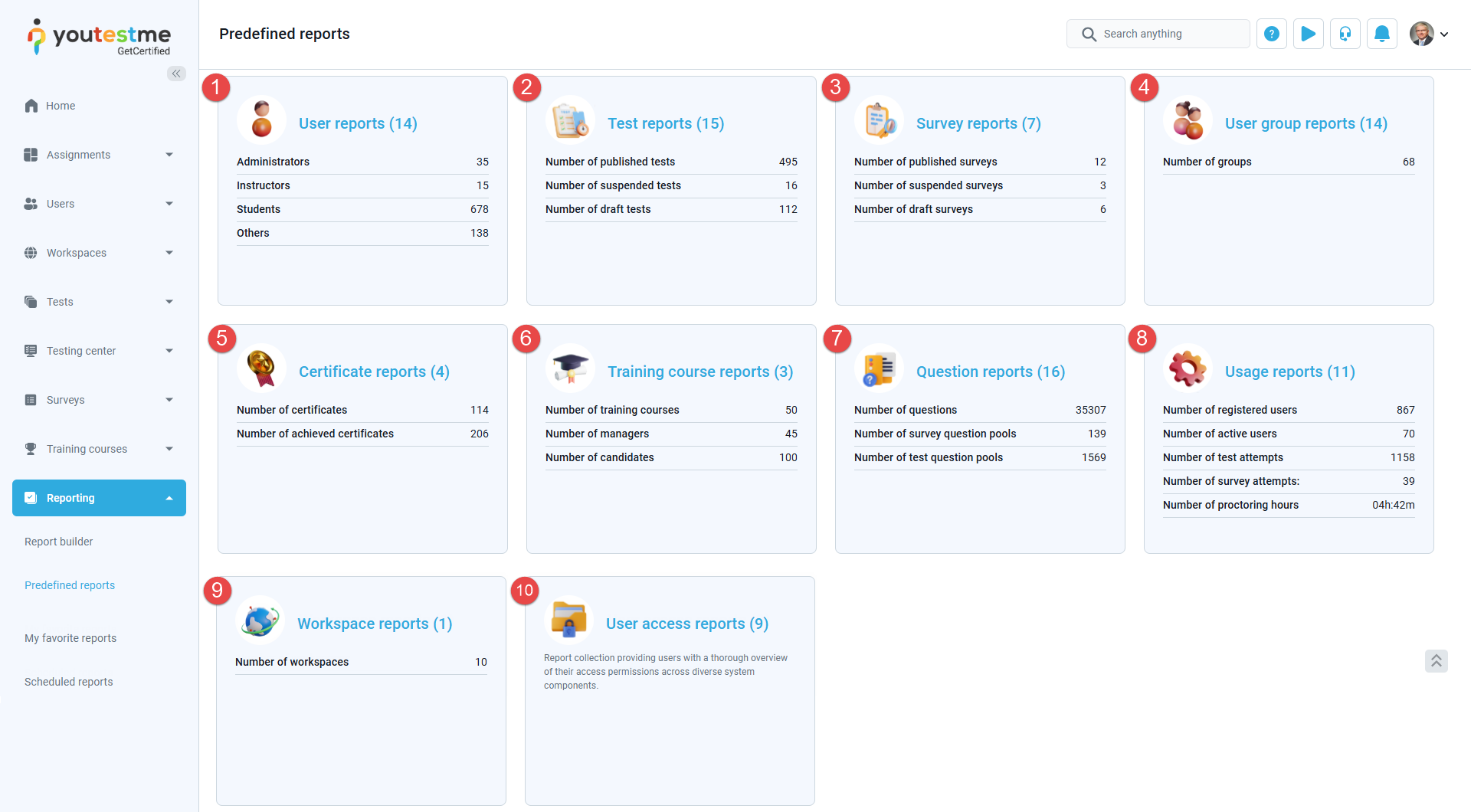The image size is (1471, 812).
Task: Open Workspace reports (1) link
Action: (x=375, y=624)
